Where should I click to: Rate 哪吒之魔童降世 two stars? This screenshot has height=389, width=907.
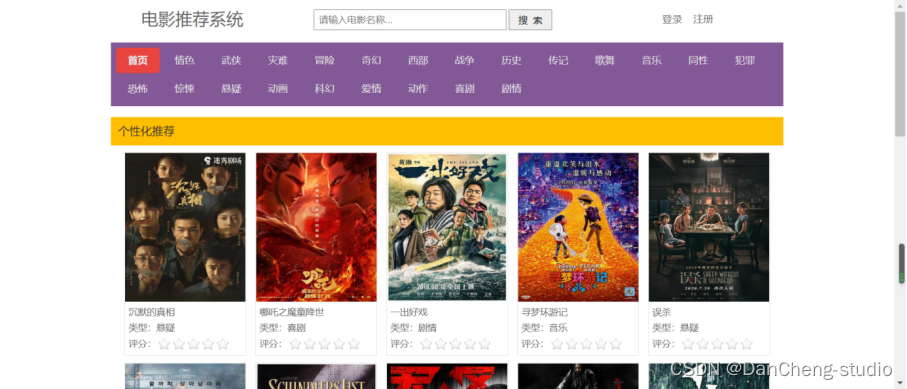click(x=310, y=344)
